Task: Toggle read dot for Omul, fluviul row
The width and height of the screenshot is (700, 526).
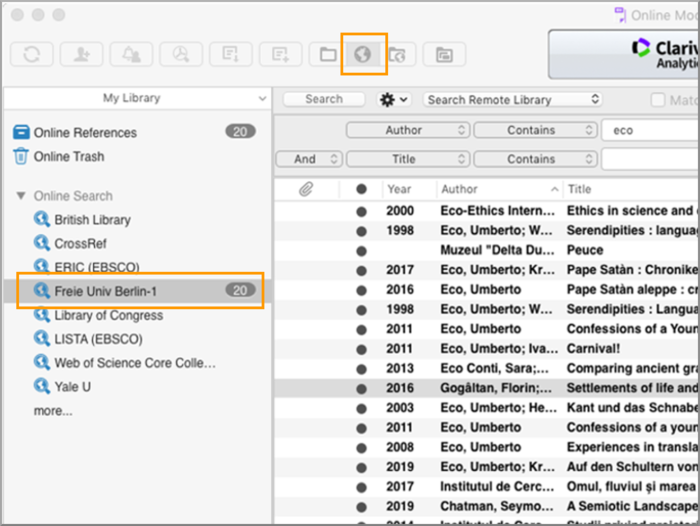Action: pyautogui.click(x=362, y=488)
